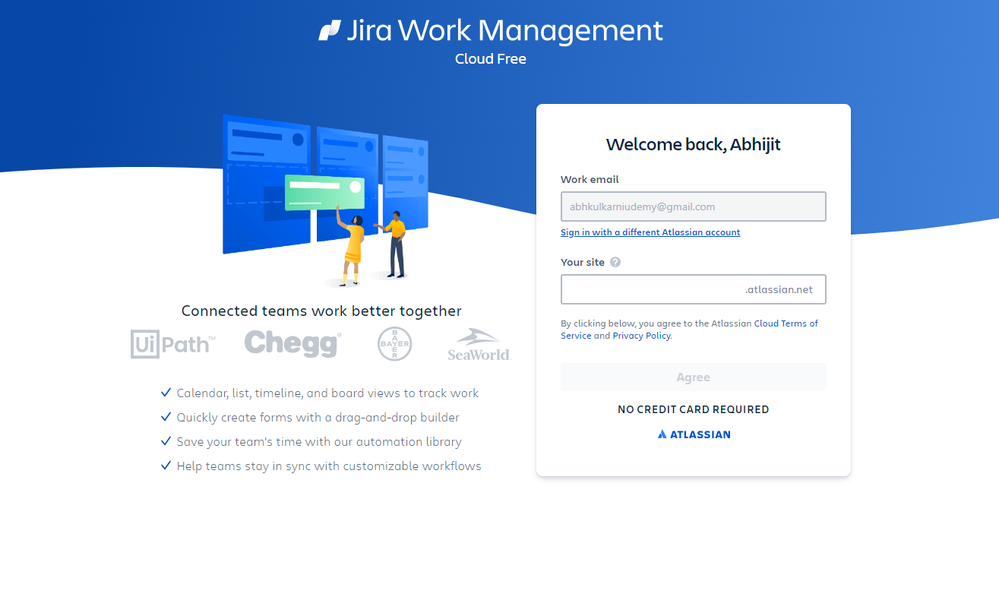This screenshot has height=609, width=999.
Task: Click the team boards illustration
Action: click(325, 199)
